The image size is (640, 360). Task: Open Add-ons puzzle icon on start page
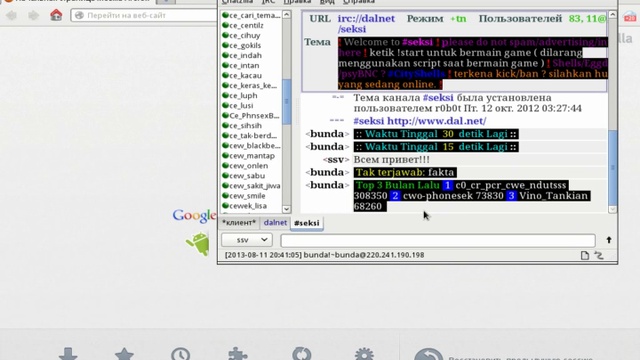coord(238,353)
